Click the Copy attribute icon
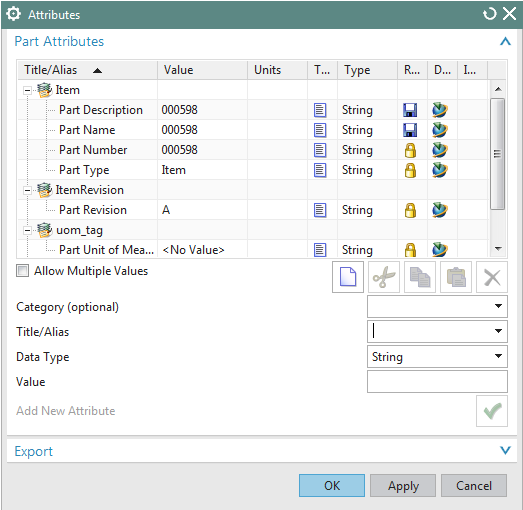The width and height of the screenshot is (523, 510). (x=420, y=277)
